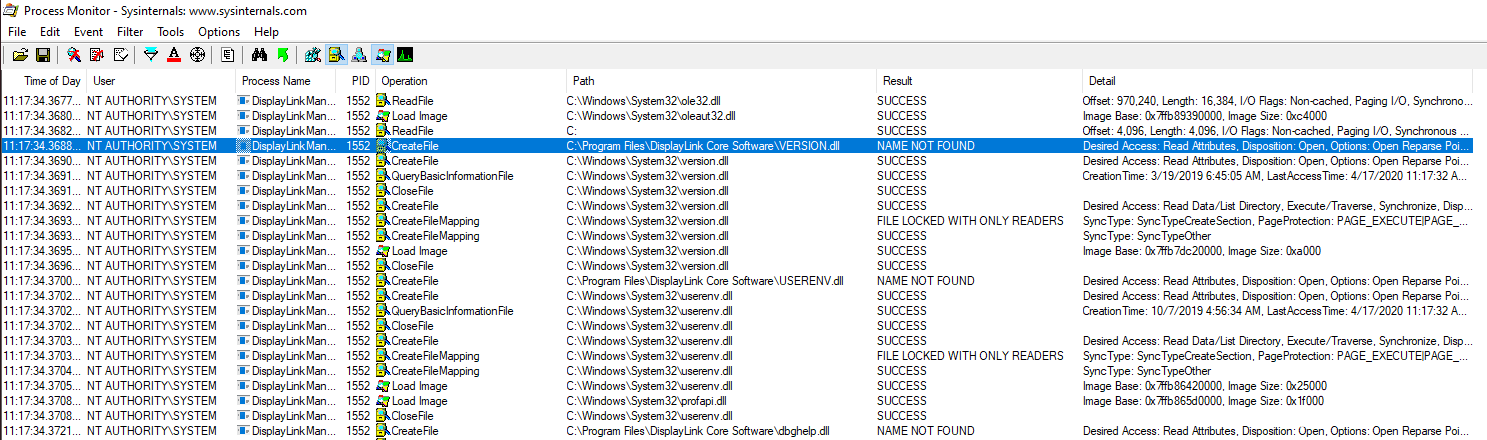Image resolution: width=1487 pixels, height=440 pixels.
Task: Click the Load Image icon in the profapi.dll row
Action: (x=383, y=401)
